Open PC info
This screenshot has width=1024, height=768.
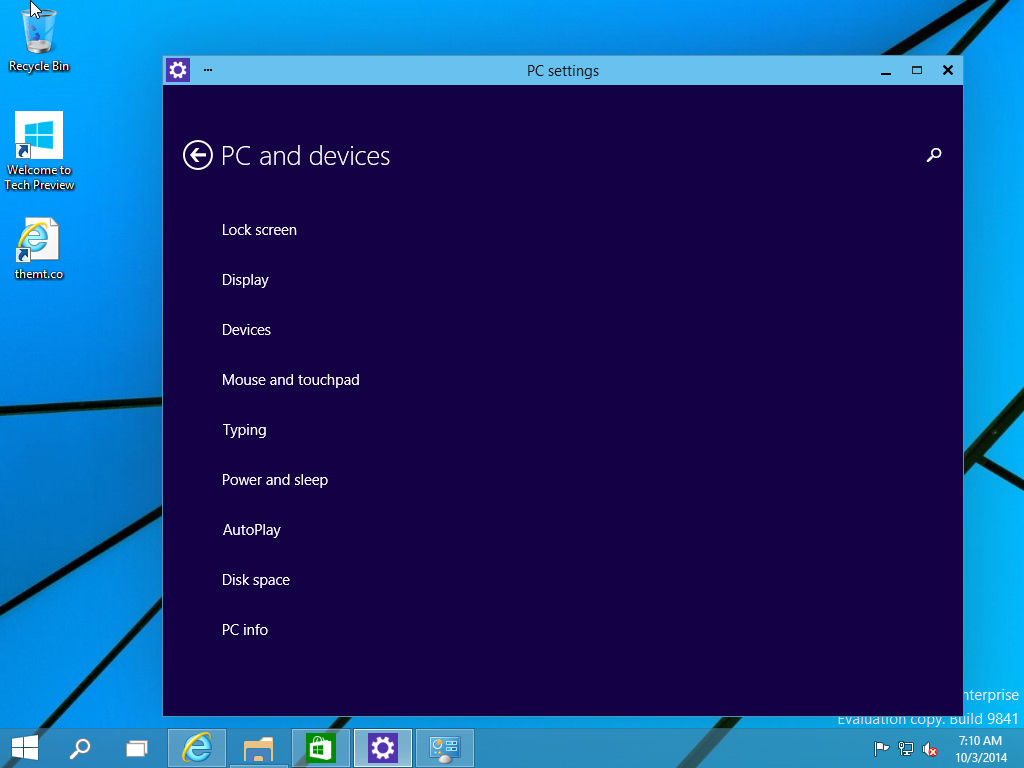pyautogui.click(x=245, y=630)
